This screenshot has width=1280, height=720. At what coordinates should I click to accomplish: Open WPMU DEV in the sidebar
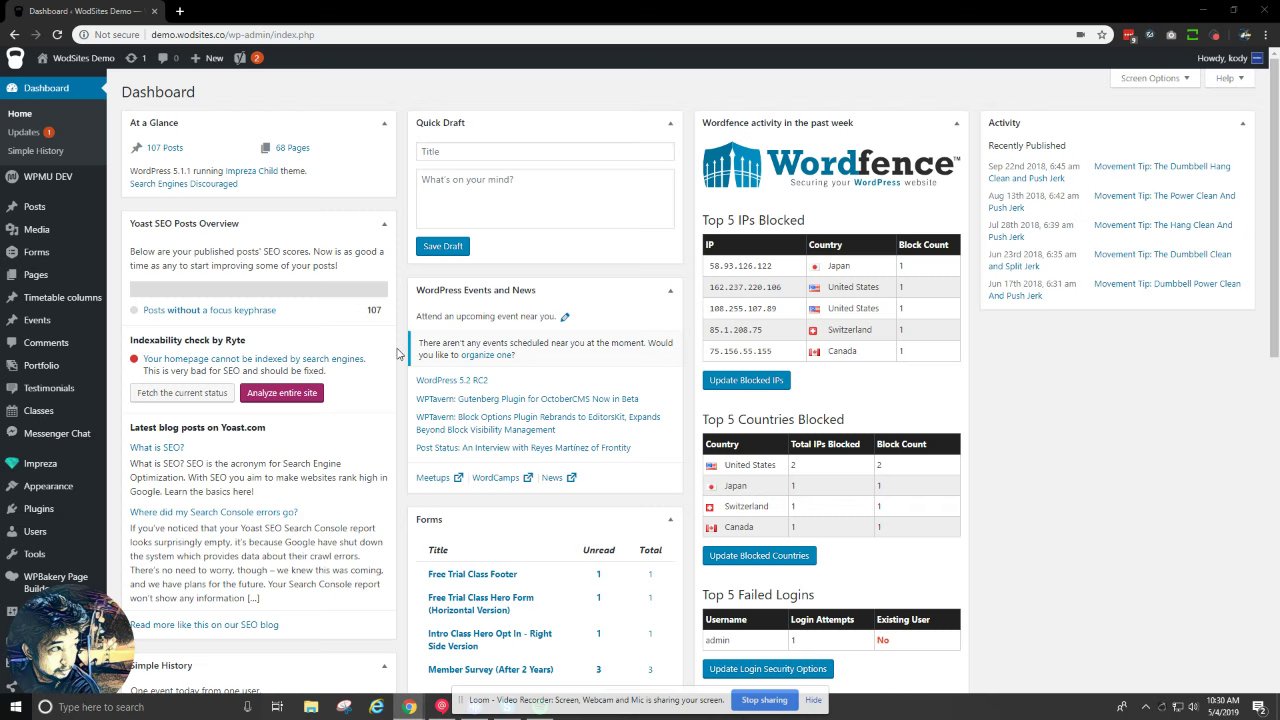(x=47, y=176)
